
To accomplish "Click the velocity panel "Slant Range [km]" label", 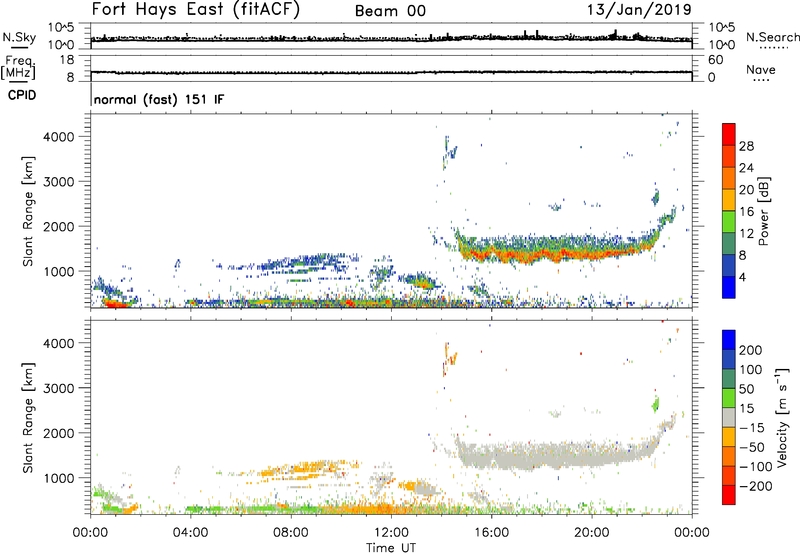I will click(x=28, y=418).
